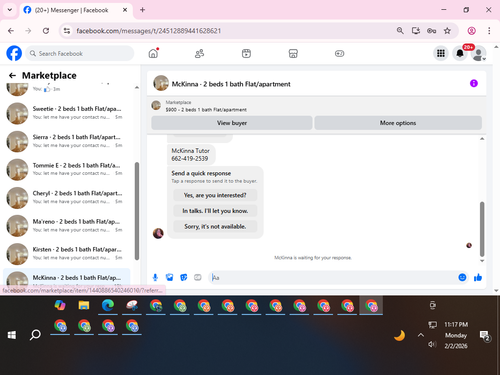Click the chat conversation scrollbar thumb
The height and width of the screenshot is (375, 500).
(x=482, y=229)
